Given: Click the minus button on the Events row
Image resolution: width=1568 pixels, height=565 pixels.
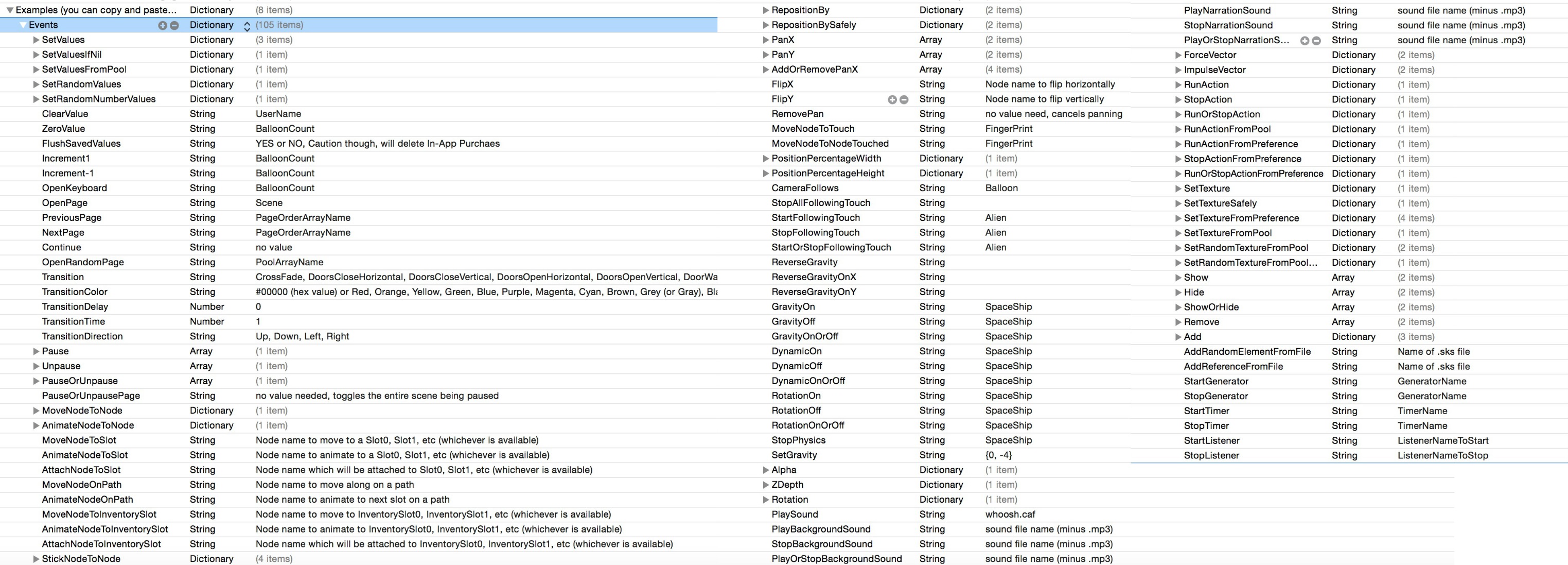Looking at the screenshot, I should [174, 25].
